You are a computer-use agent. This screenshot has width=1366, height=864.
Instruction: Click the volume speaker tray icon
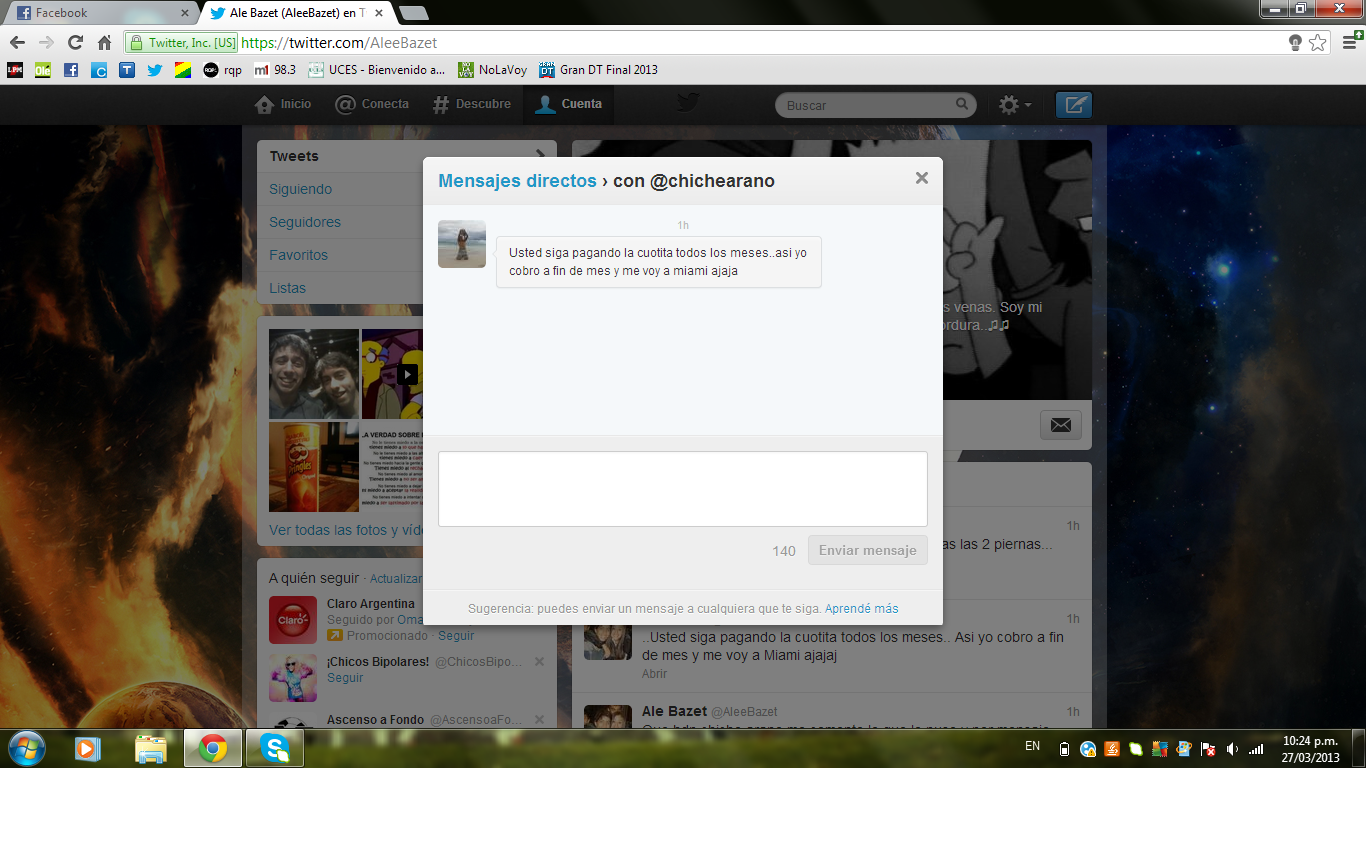tap(1232, 748)
